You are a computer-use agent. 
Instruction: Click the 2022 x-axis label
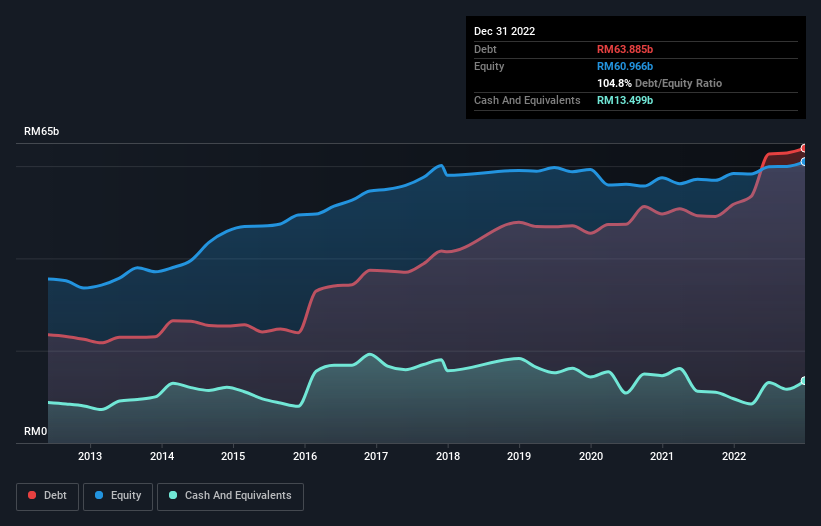click(x=734, y=456)
